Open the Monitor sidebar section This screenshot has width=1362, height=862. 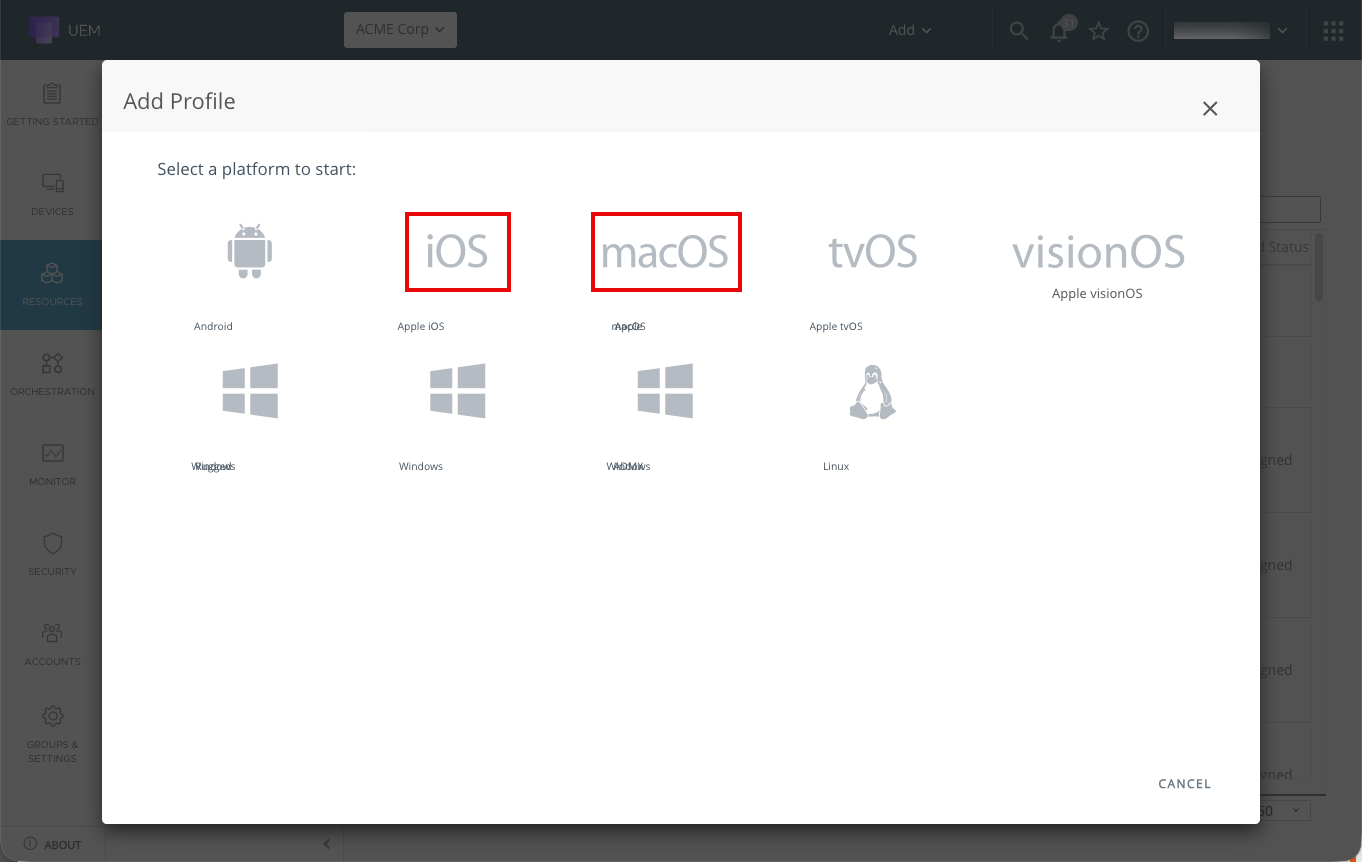52,465
